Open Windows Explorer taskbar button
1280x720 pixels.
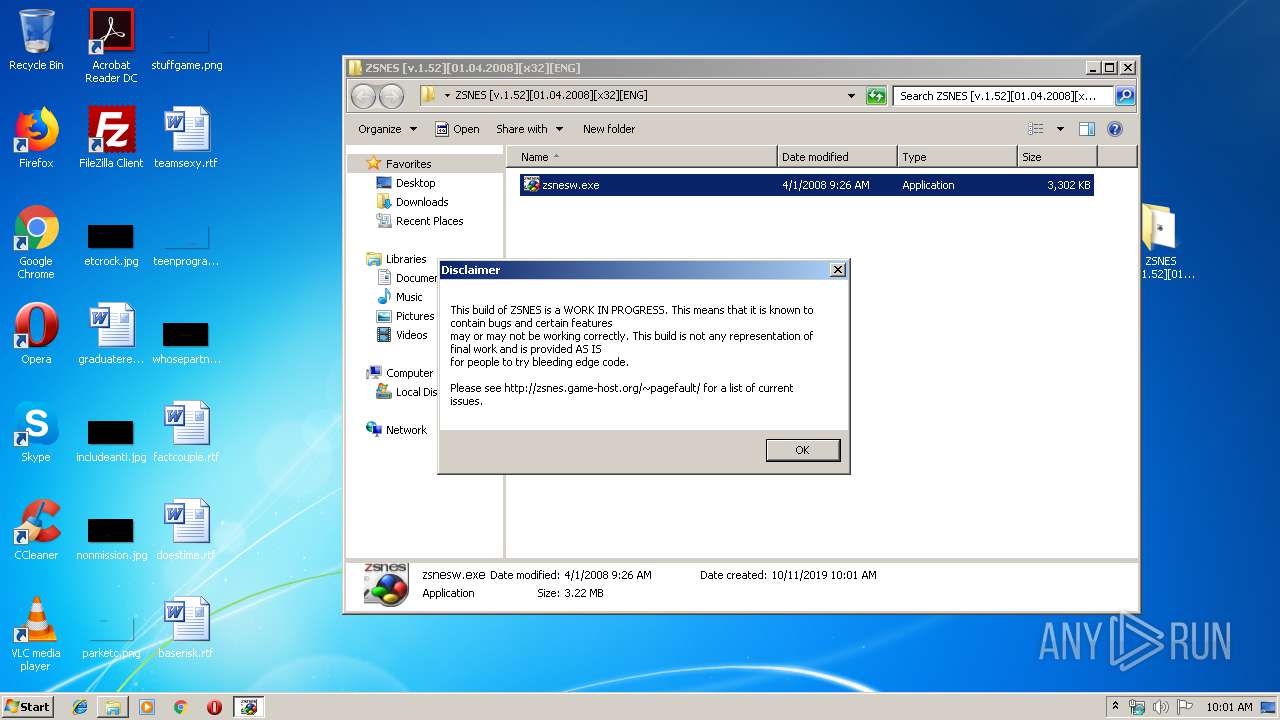coord(113,707)
